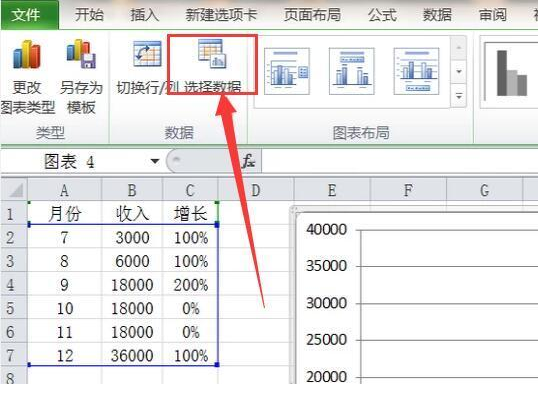Switch to the 公式 (Formulas) tab
Viewport: 549px width, 395px height.
click(x=382, y=15)
